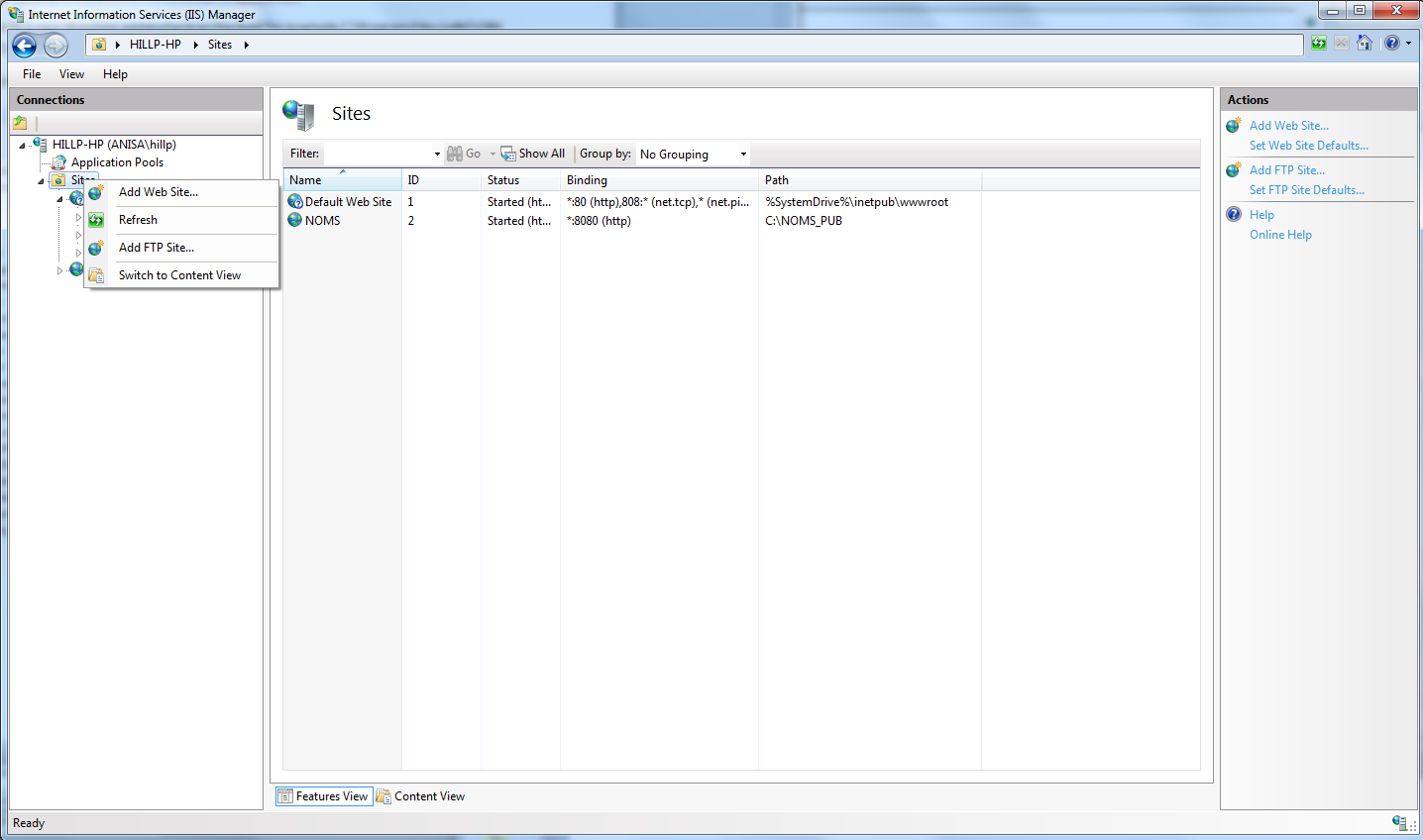Click the greyed-out Forward arrow button
This screenshot has width=1423, height=840.
point(56,45)
